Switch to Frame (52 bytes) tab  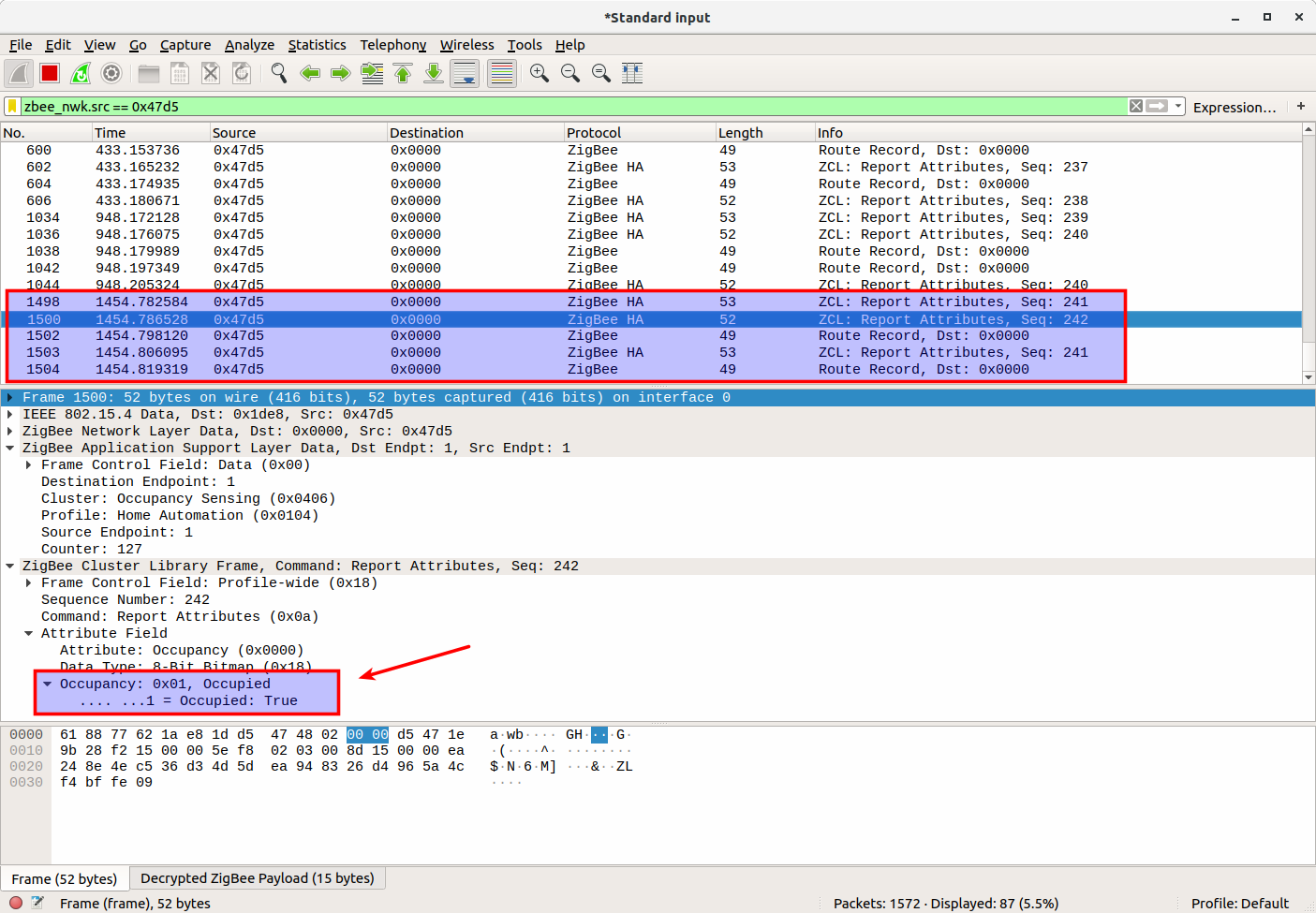(65, 879)
